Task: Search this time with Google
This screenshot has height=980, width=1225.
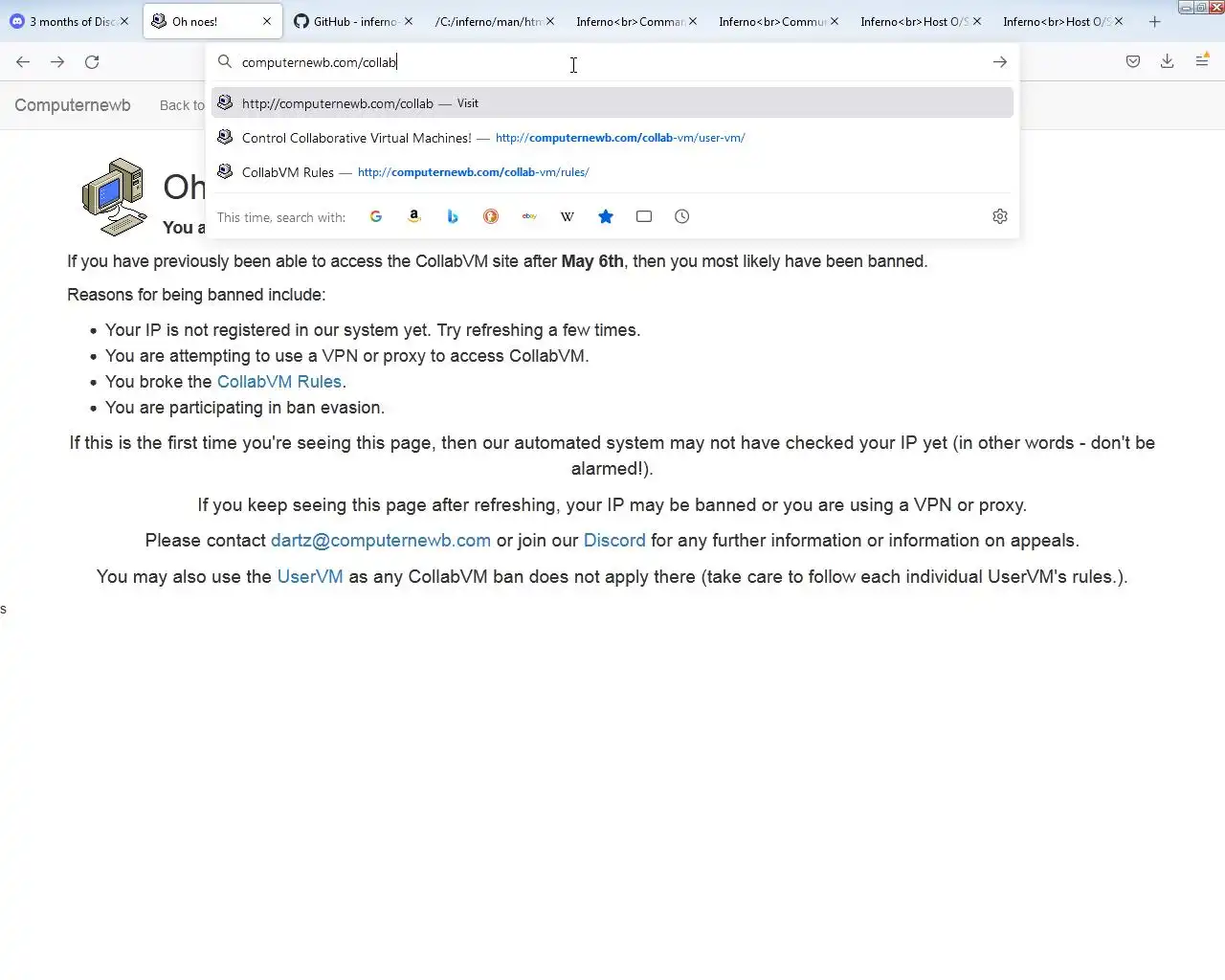Action: click(x=376, y=216)
